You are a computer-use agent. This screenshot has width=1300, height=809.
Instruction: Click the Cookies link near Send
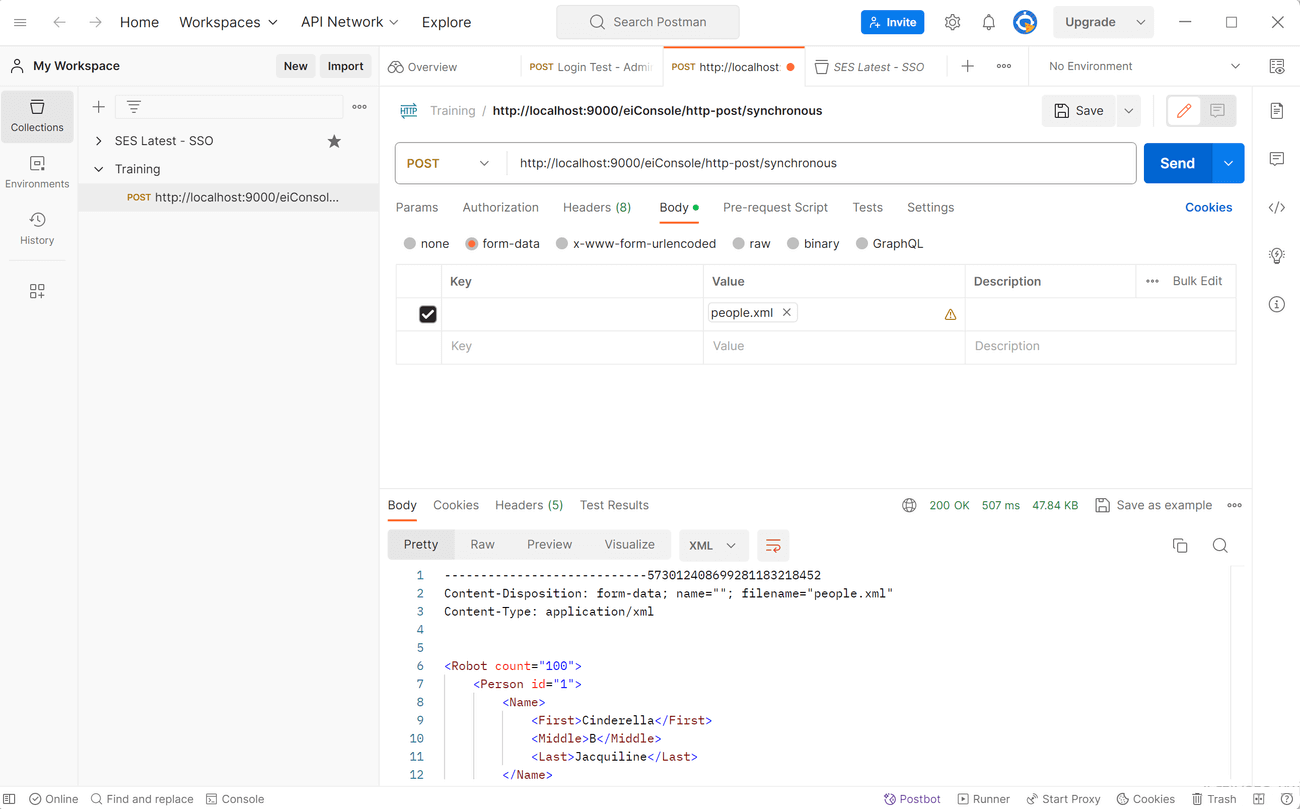pos(1208,208)
